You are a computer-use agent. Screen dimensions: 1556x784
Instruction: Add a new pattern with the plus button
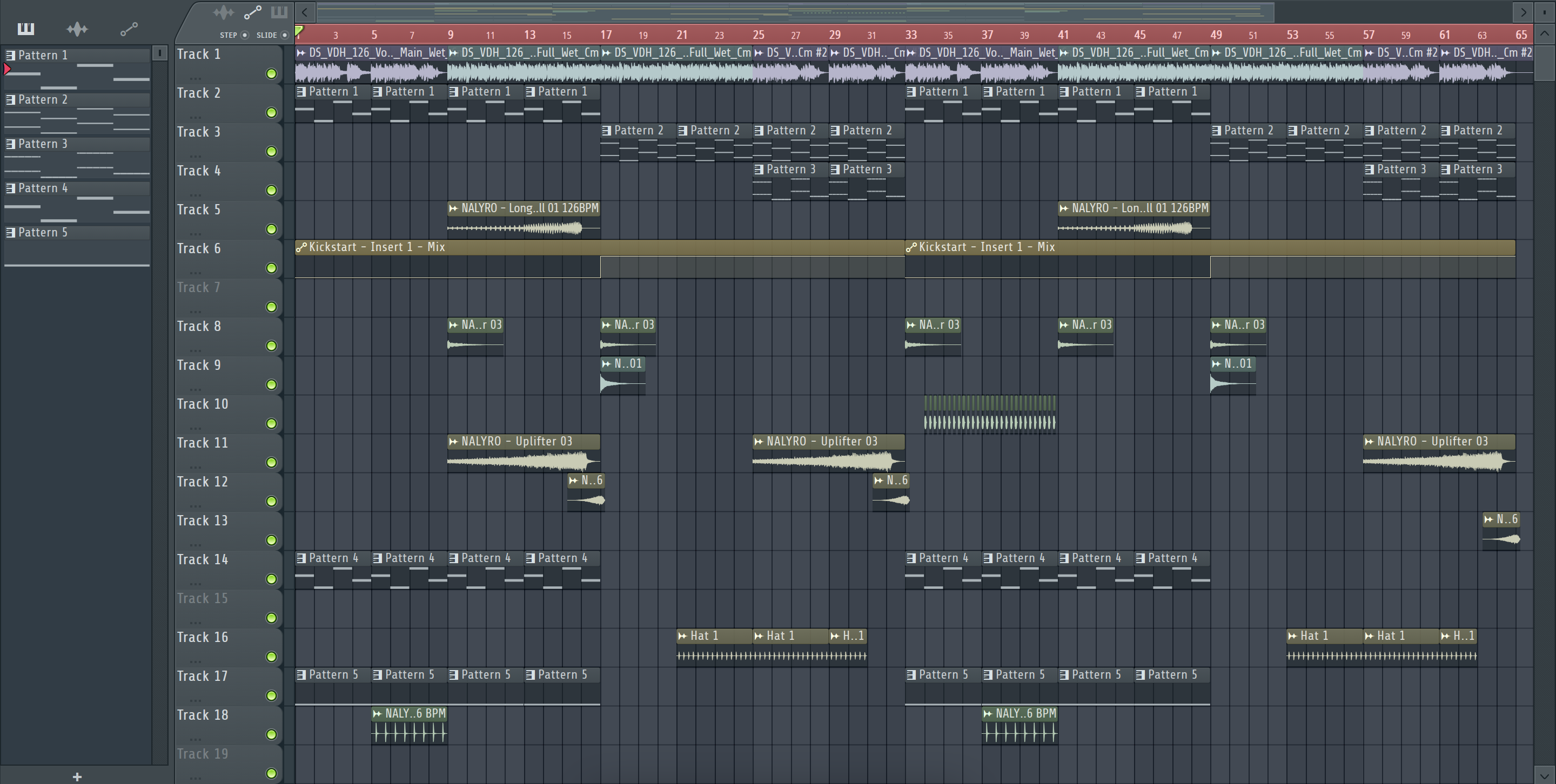(x=77, y=777)
